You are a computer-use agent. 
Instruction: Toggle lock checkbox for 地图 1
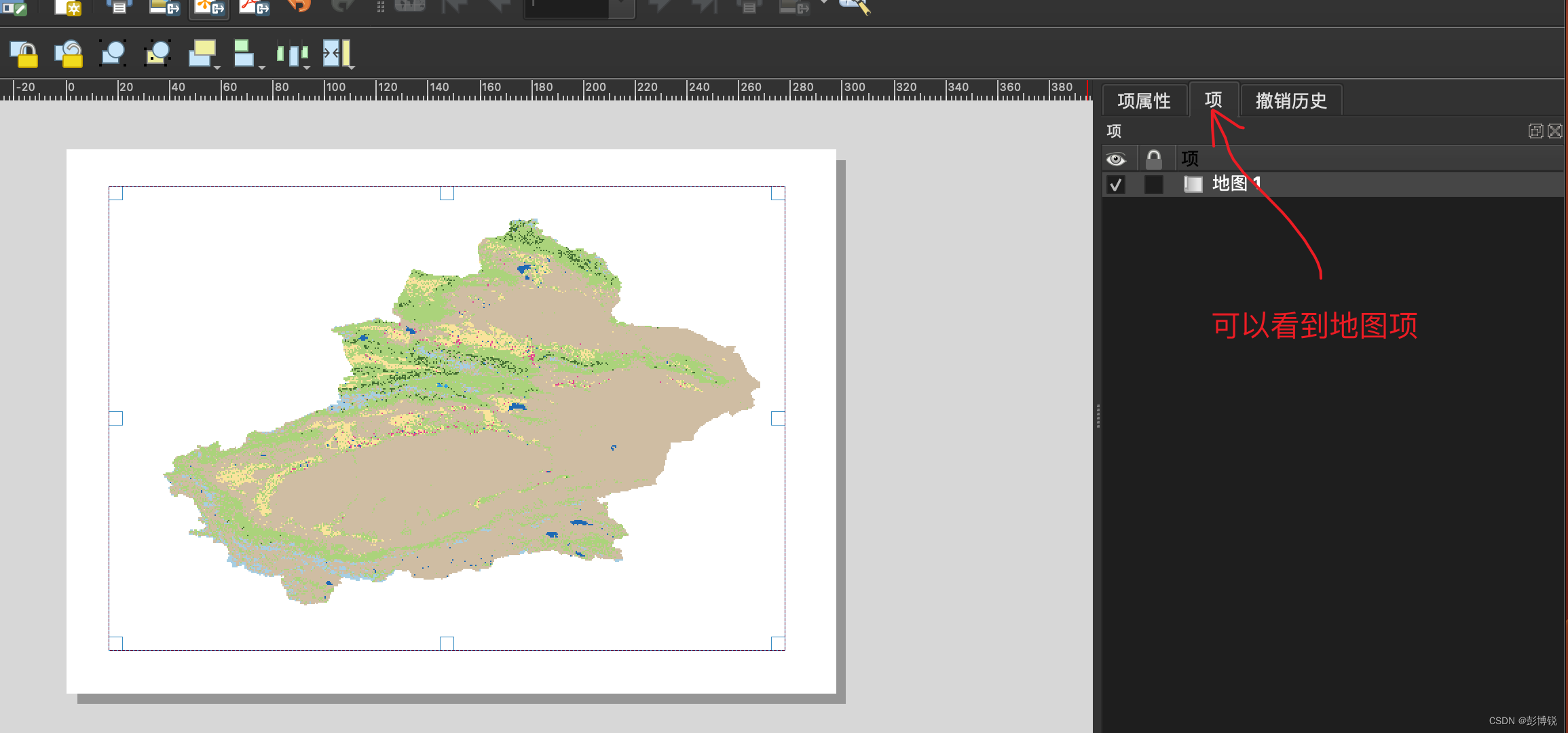click(1153, 185)
